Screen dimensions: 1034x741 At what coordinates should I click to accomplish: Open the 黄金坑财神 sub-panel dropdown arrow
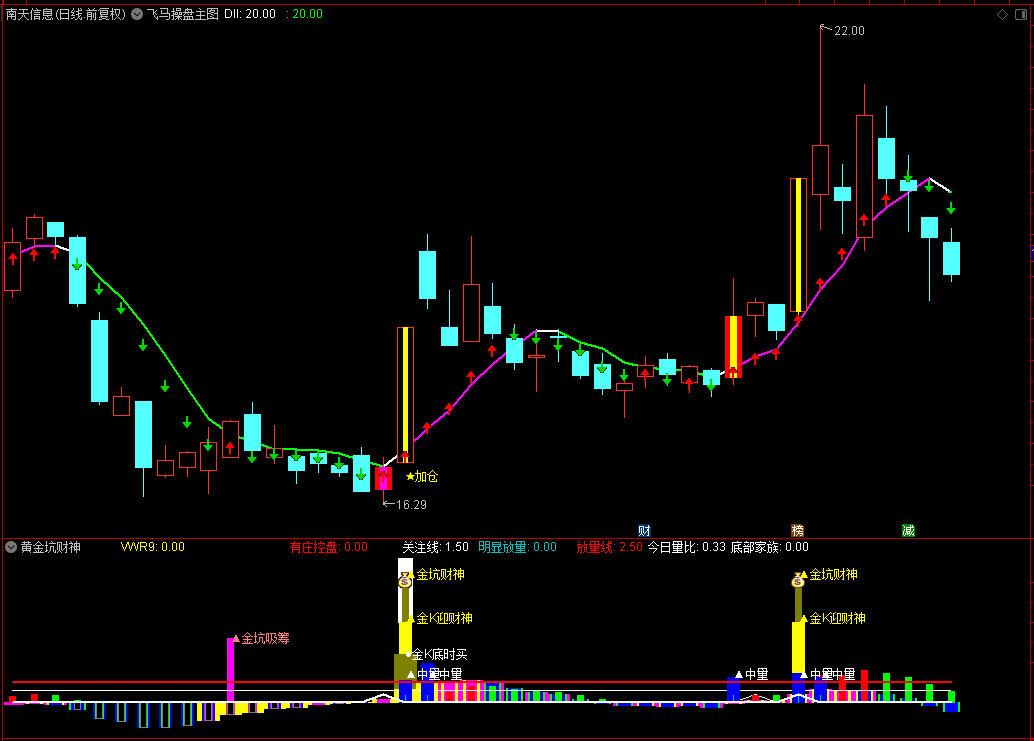(x=11, y=547)
